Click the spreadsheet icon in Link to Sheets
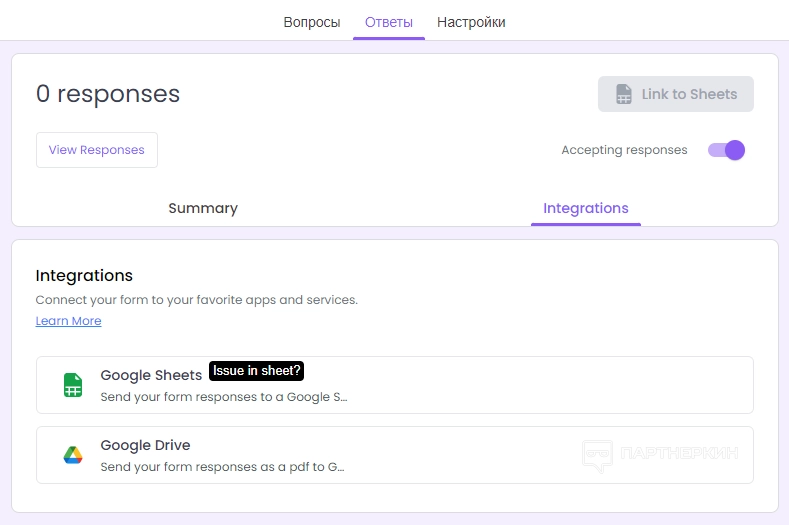Screen dimensions: 789x525 [x=624, y=94]
